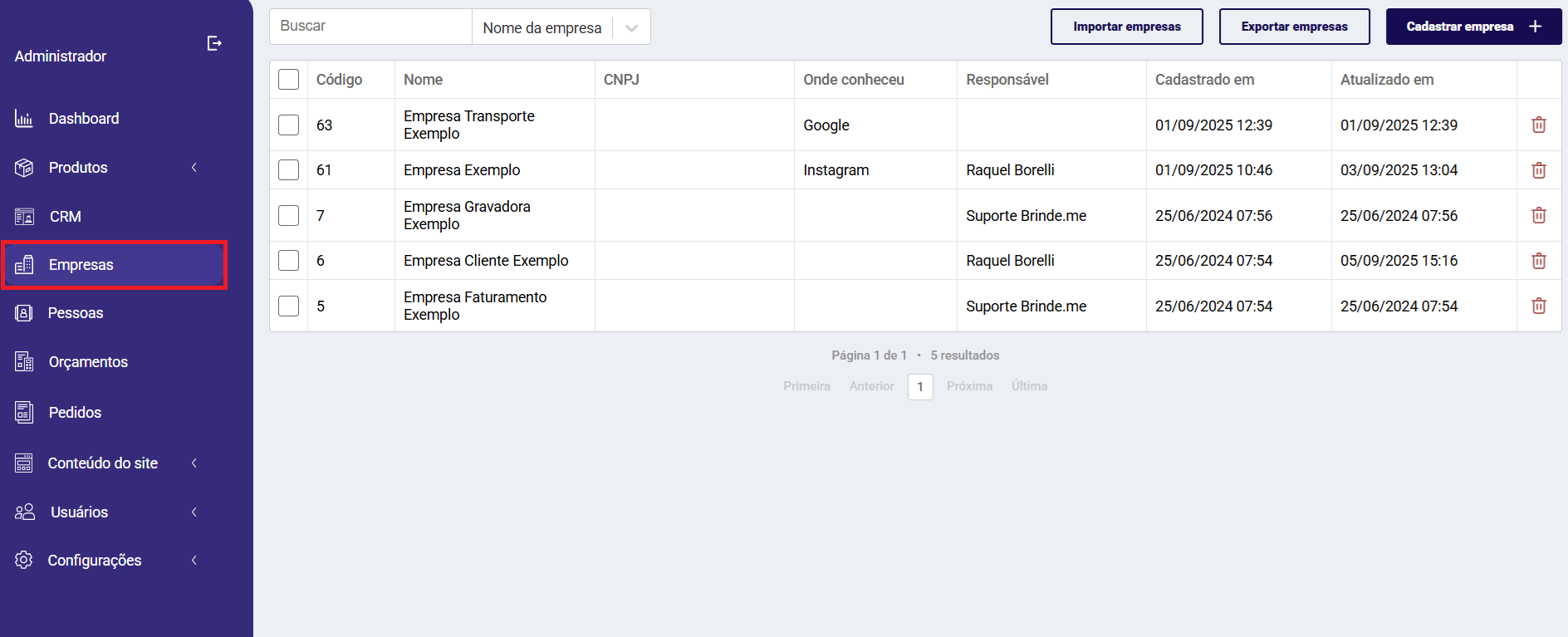Open the Nome da empresa filter dropdown
The width and height of the screenshot is (1568, 637).
pyautogui.click(x=561, y=27)
